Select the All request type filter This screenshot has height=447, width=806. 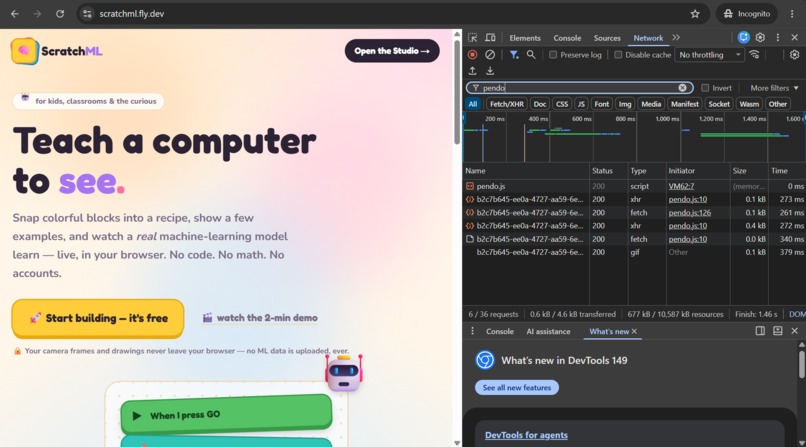[472, 104]
